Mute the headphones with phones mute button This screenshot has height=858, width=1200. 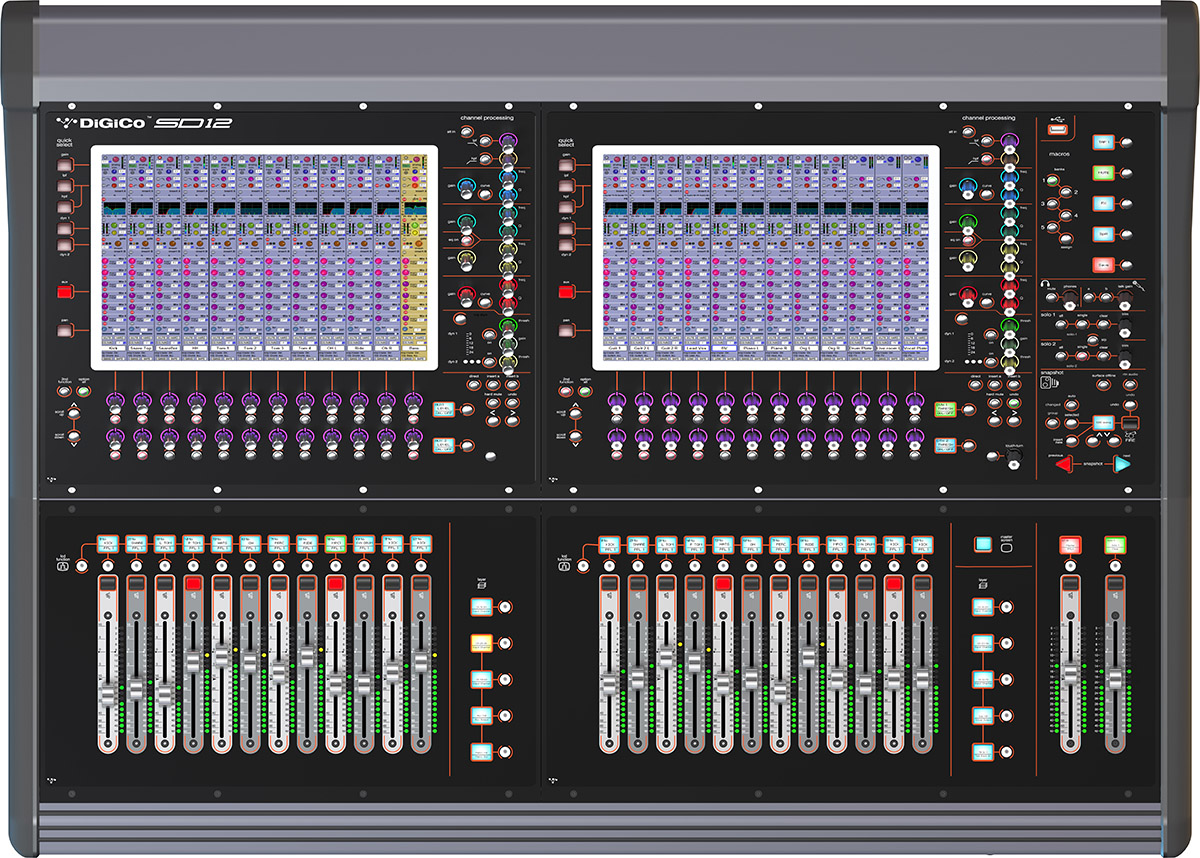pos(1052,298)
